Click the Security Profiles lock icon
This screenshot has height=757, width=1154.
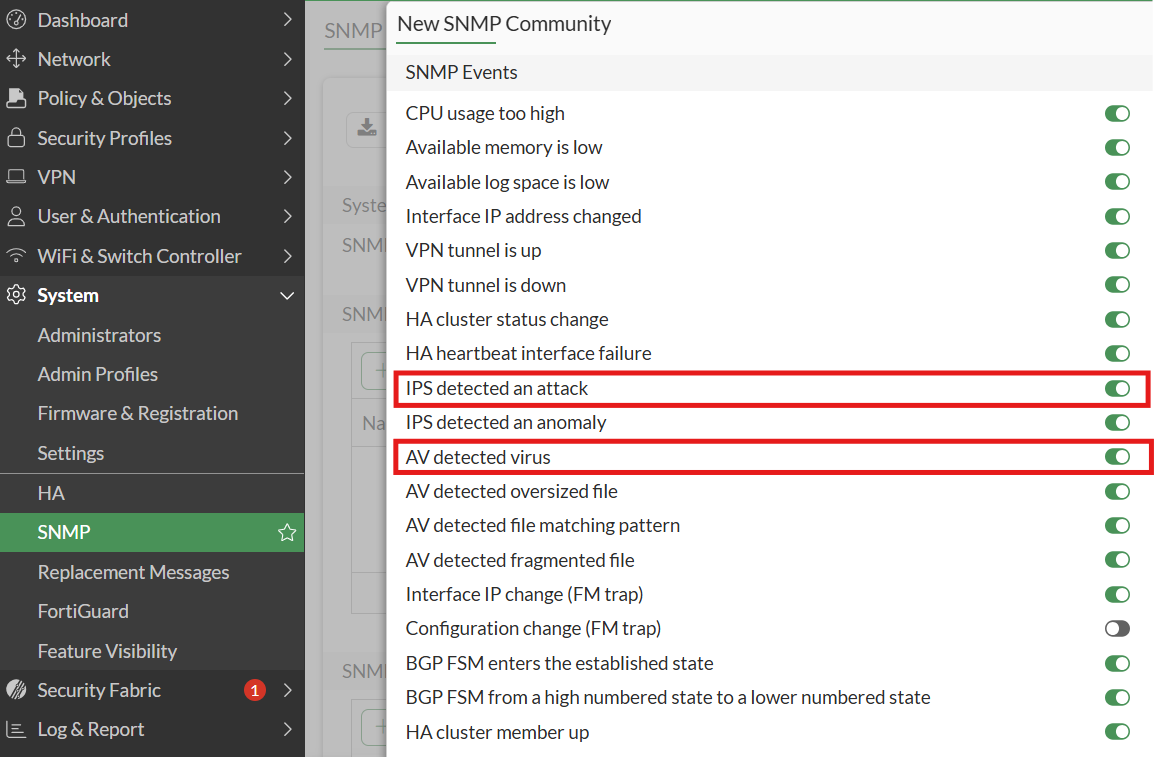[16, 138]
